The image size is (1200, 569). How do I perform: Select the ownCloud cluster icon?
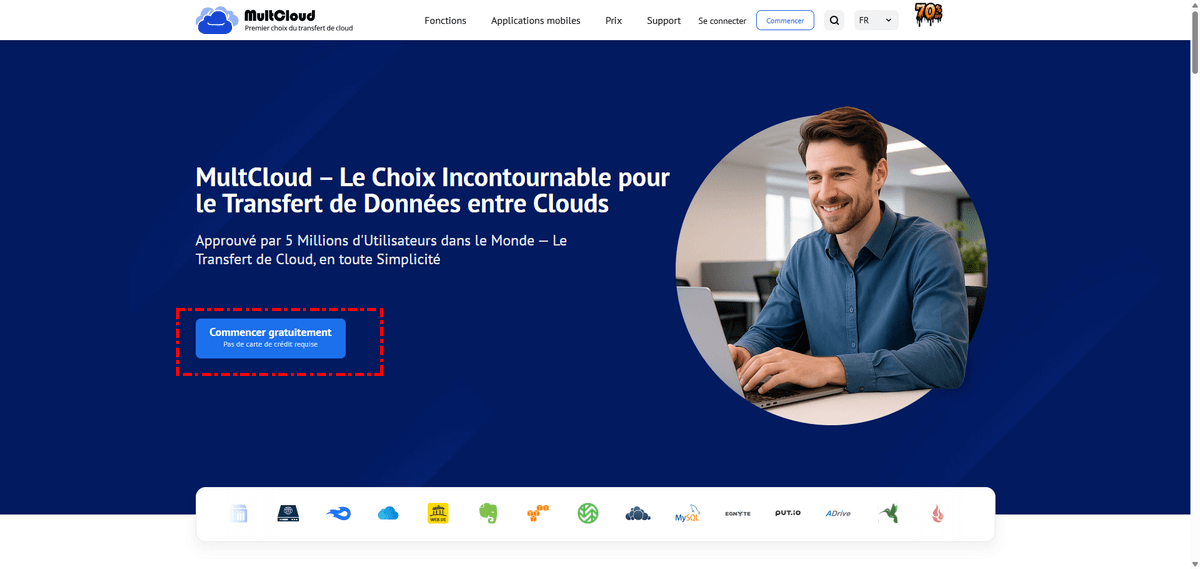coord(638,514)
